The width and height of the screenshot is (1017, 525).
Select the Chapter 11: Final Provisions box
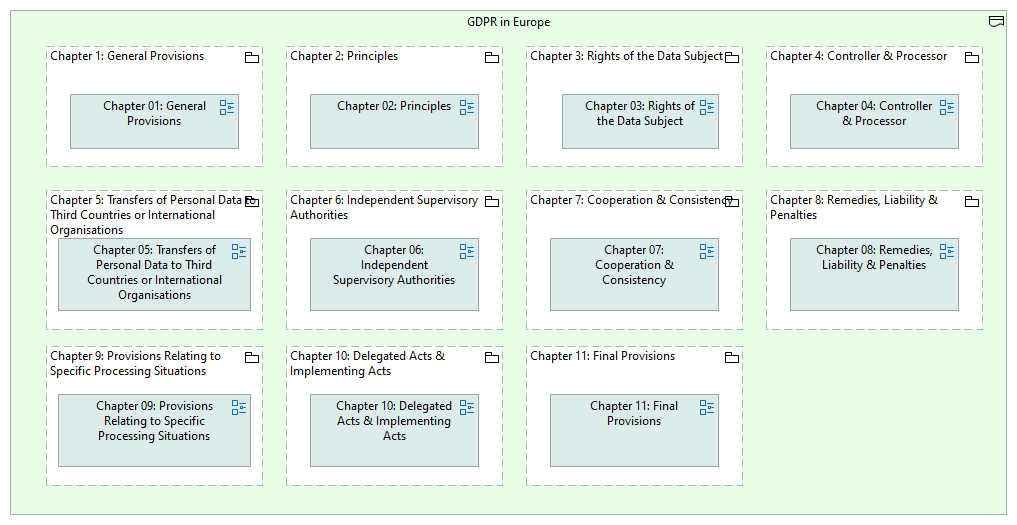[634, 444]
